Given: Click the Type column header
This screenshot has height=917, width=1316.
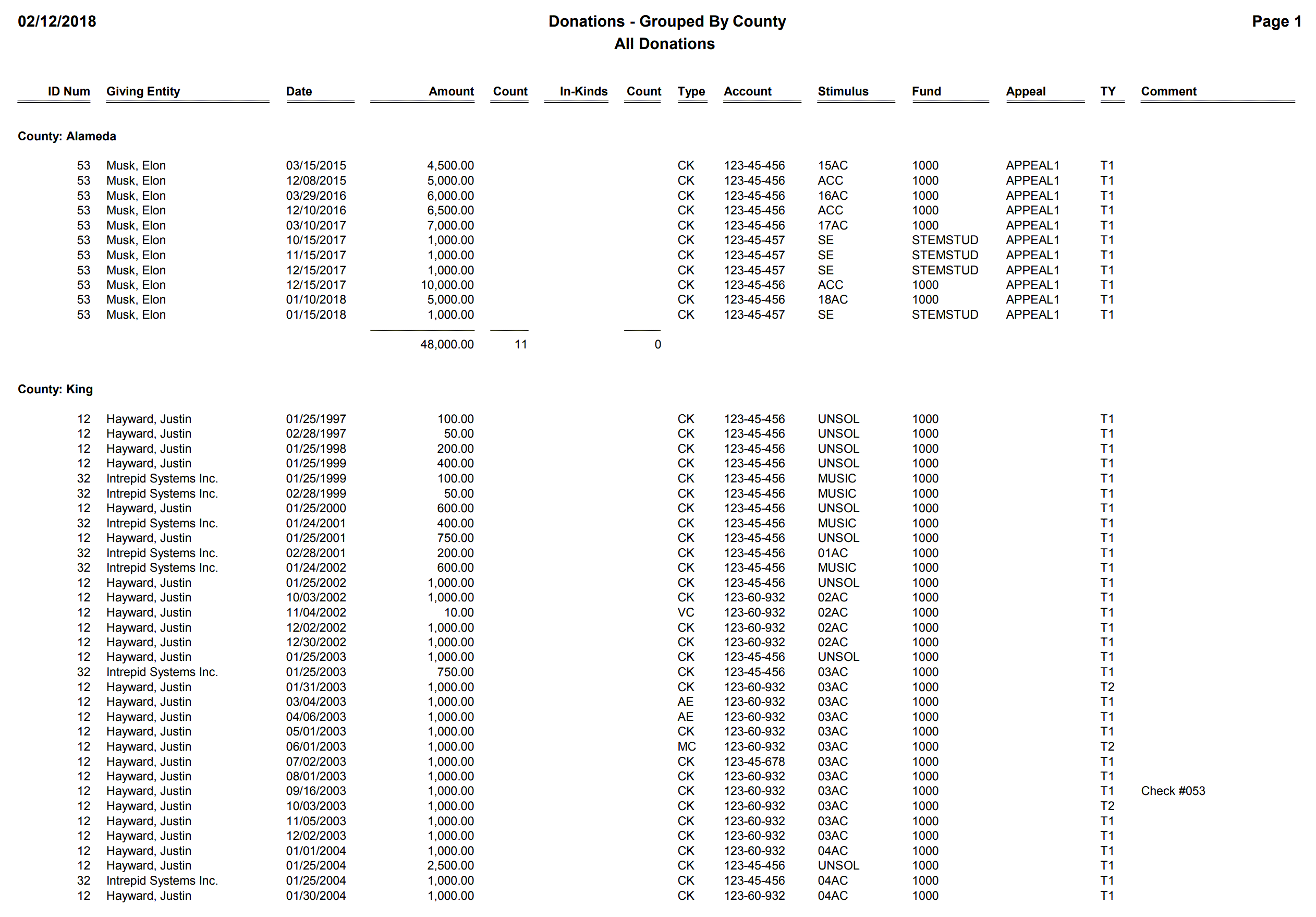Looking at the screenshot, I should click(691, 92).
